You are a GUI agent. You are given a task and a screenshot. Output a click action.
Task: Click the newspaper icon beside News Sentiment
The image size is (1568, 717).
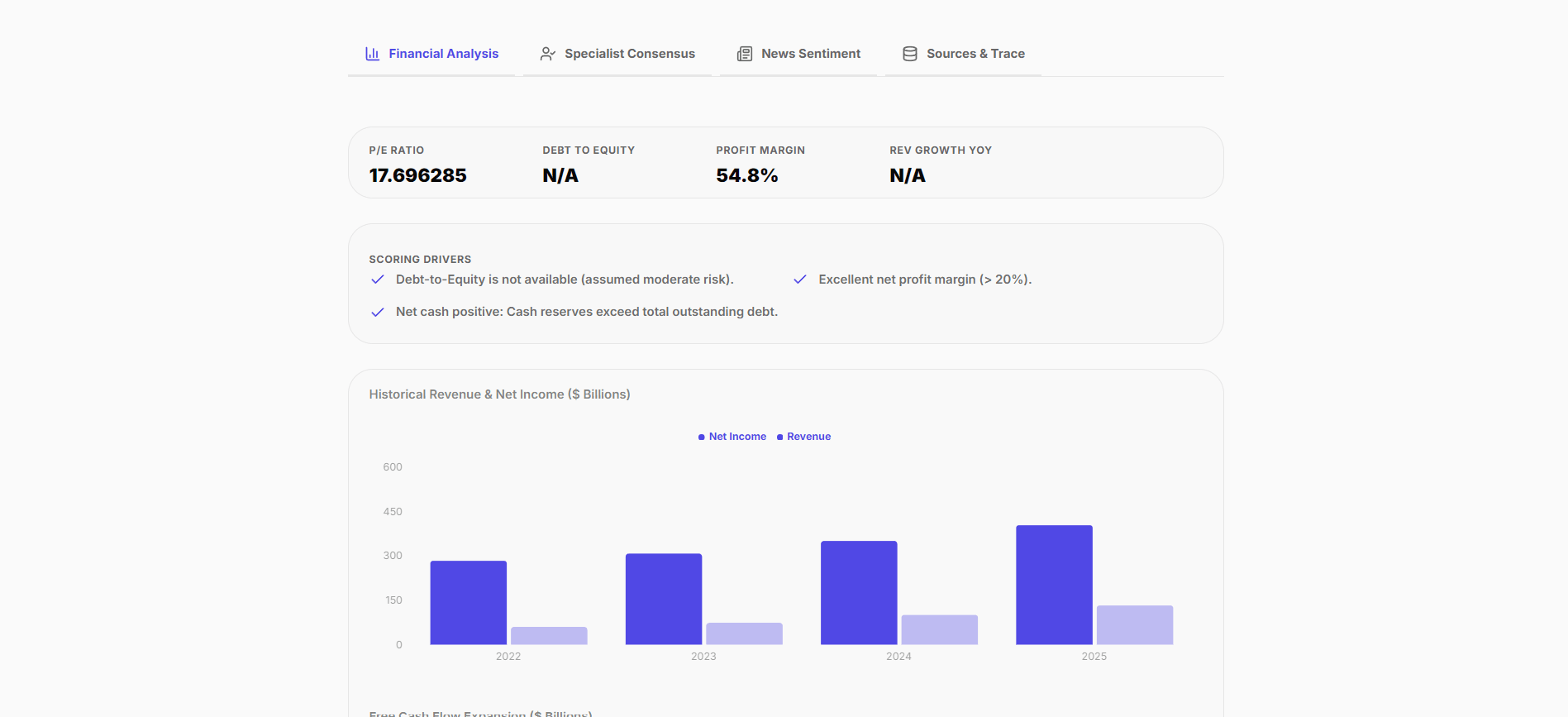(x=745, y=54)
